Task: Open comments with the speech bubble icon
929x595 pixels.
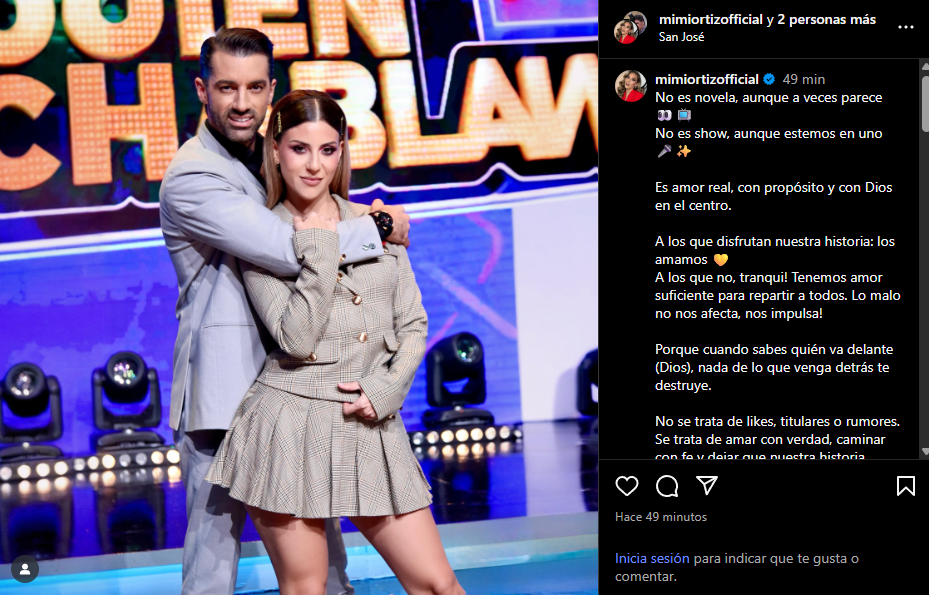Action: click(667, 486)
